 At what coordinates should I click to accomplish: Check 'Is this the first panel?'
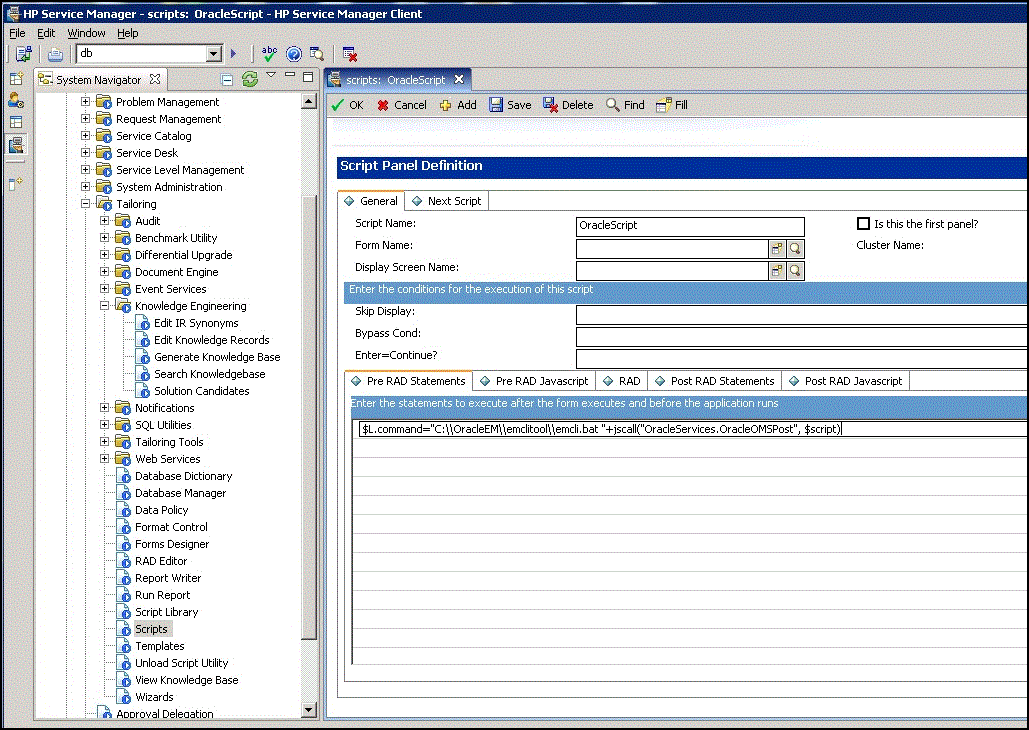[864, 224]
